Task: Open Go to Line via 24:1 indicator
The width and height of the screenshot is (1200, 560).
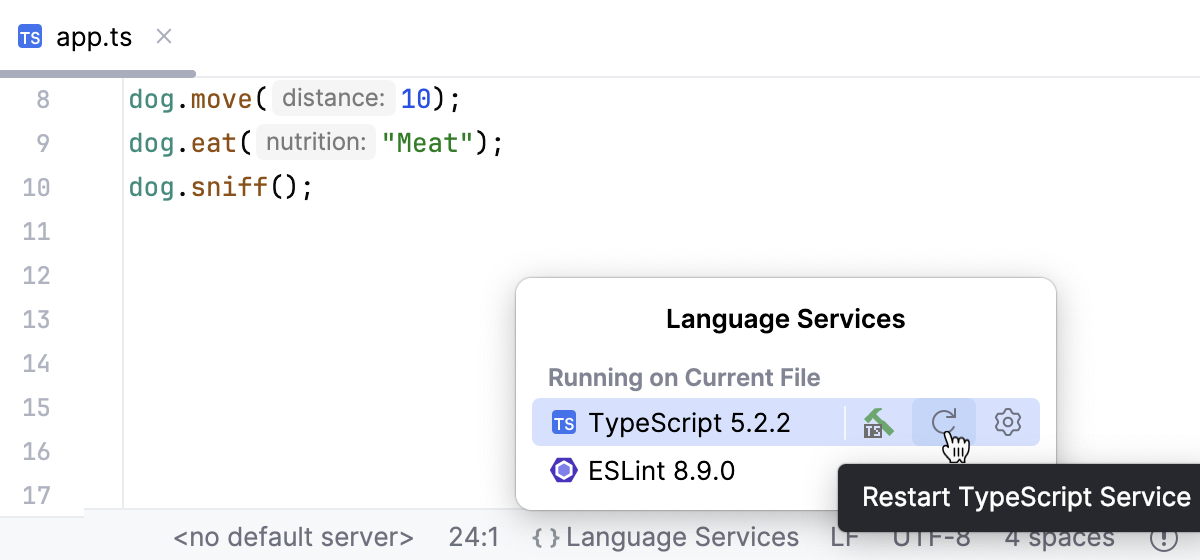Action: [x=474, y=538]
